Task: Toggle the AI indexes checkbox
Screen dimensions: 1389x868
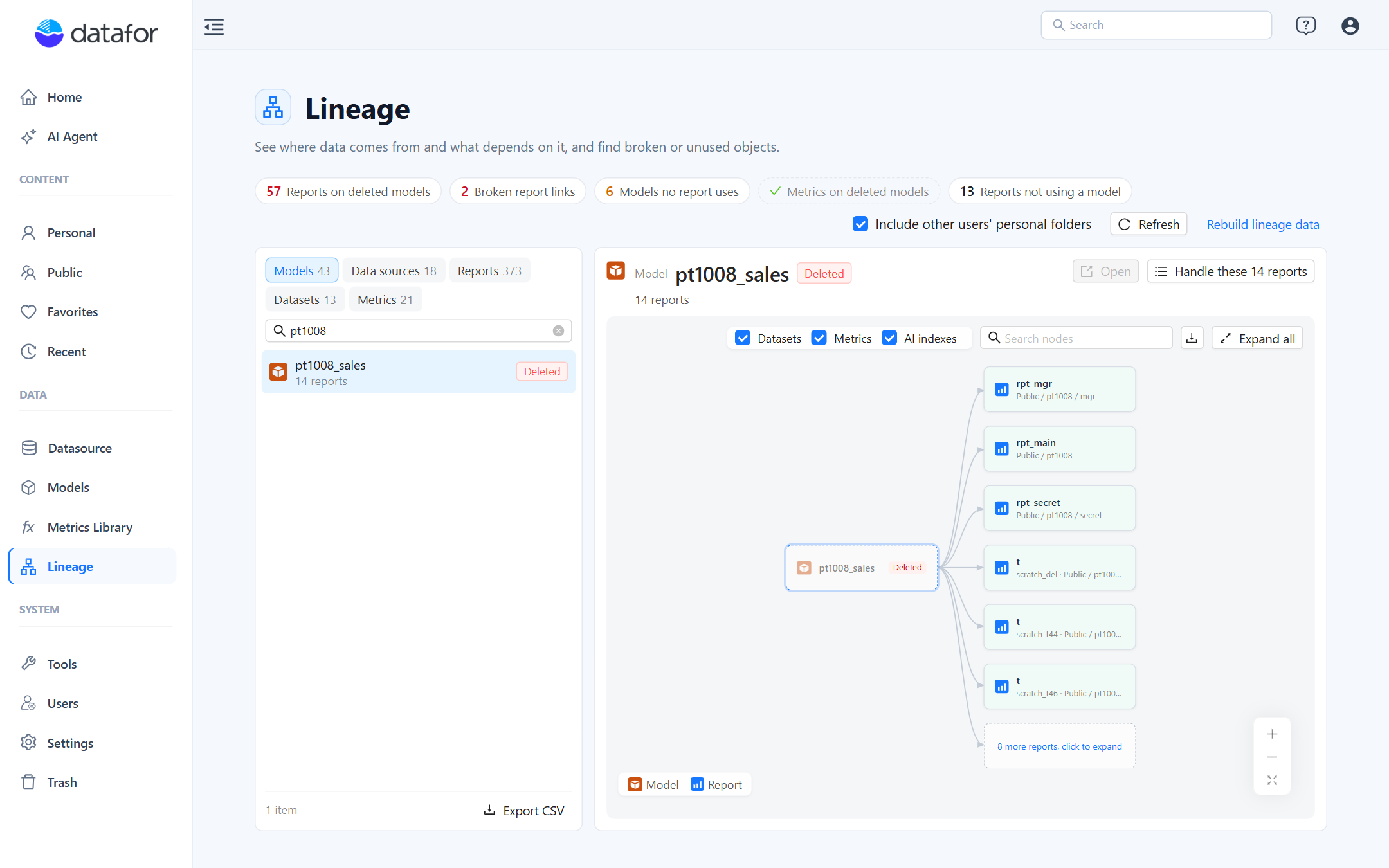Action: click(889, 338)
